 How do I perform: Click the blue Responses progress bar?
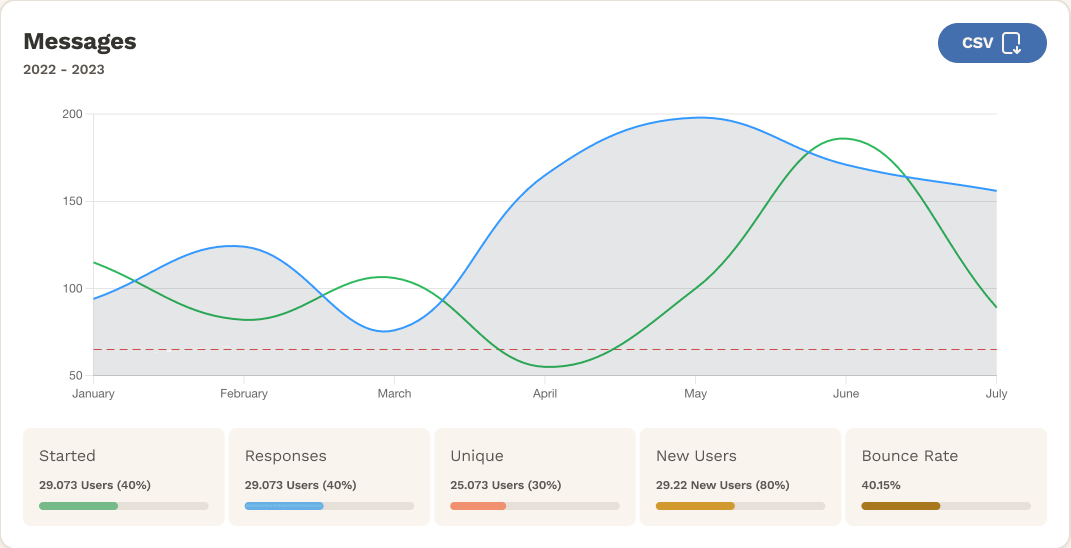coord(329,506)
